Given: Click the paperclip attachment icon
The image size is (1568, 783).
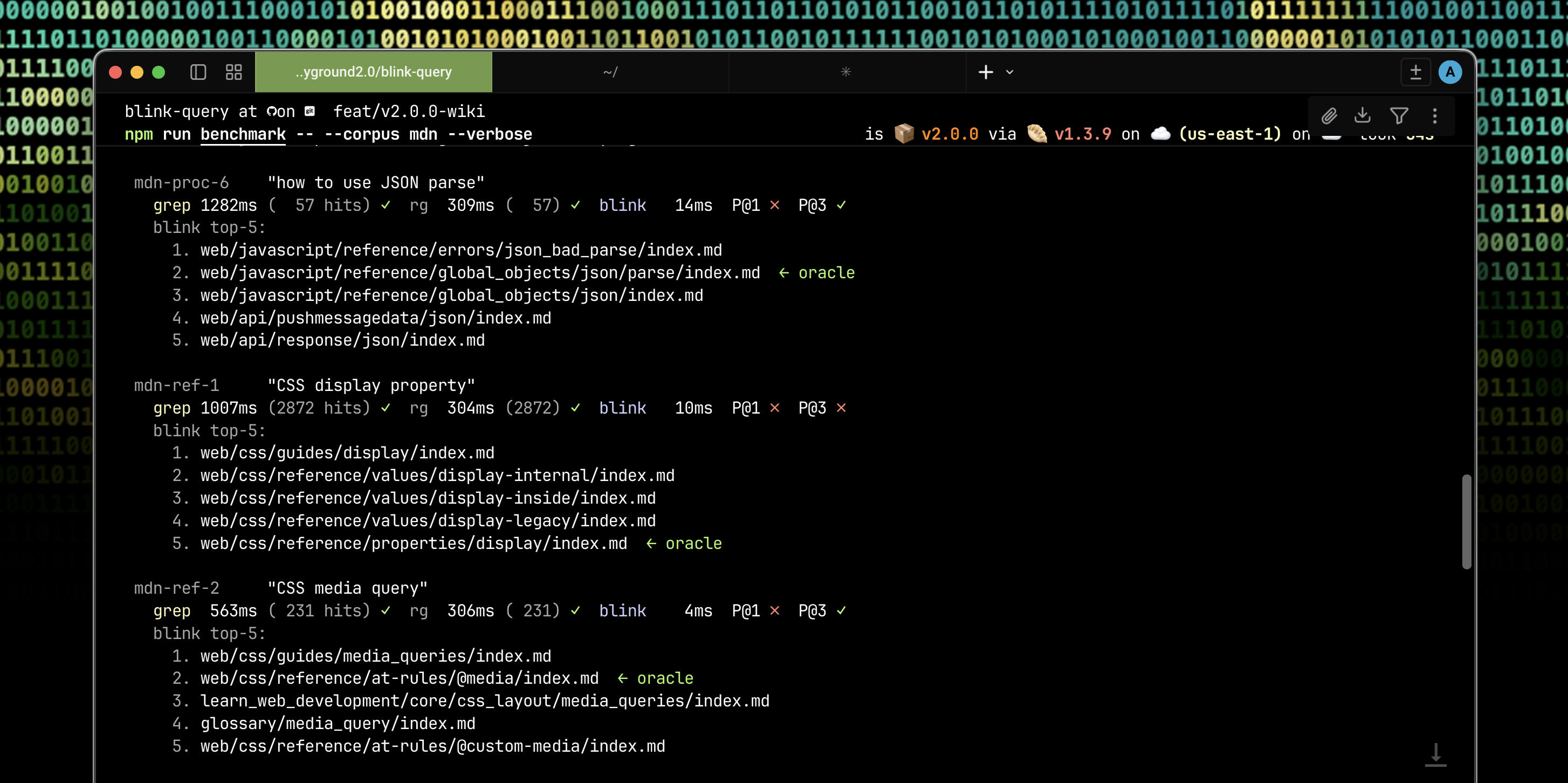Looking at the screenshot, I should [x=1329, y=116].
